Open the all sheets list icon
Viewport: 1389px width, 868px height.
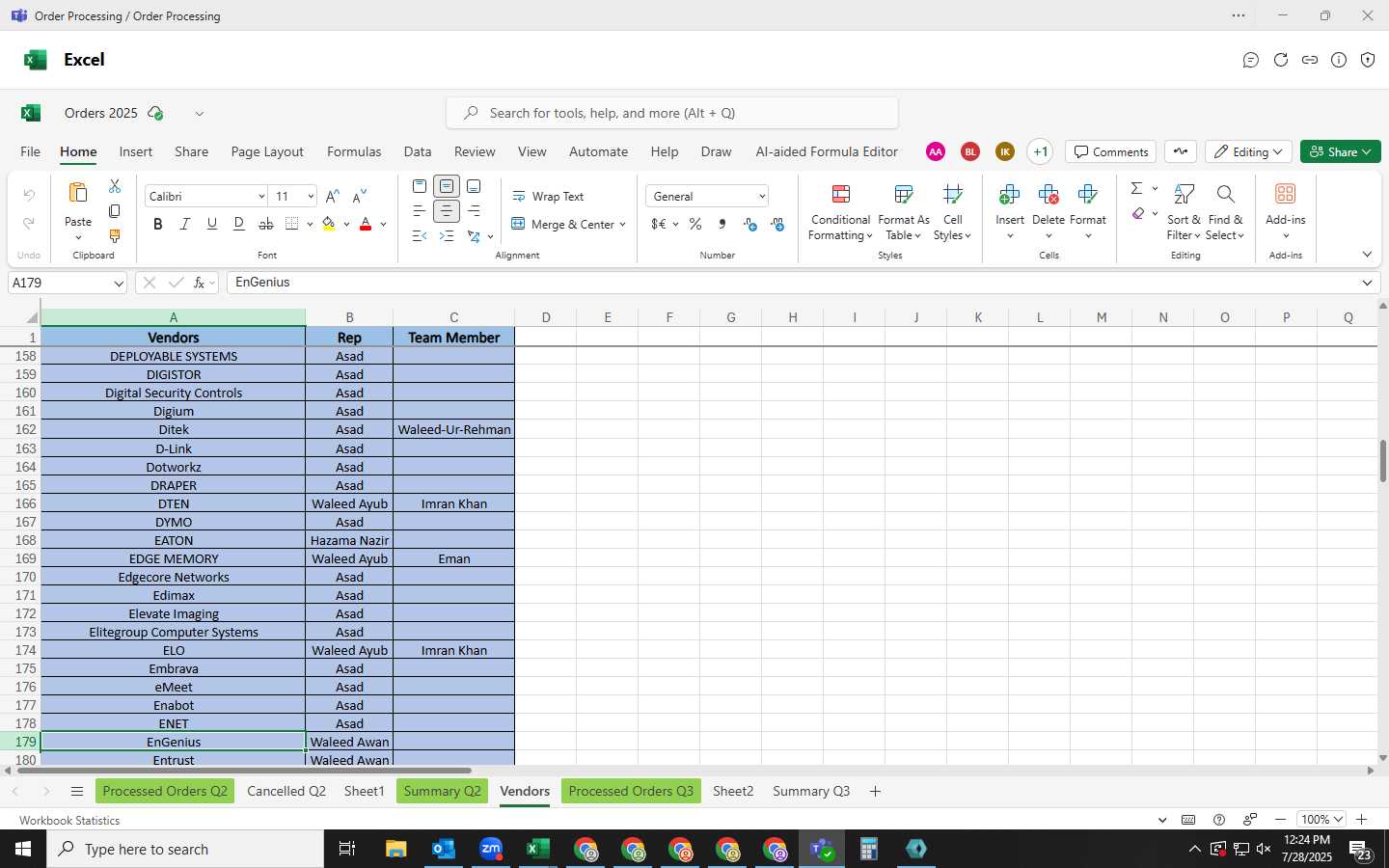click(x=77, y=792)
